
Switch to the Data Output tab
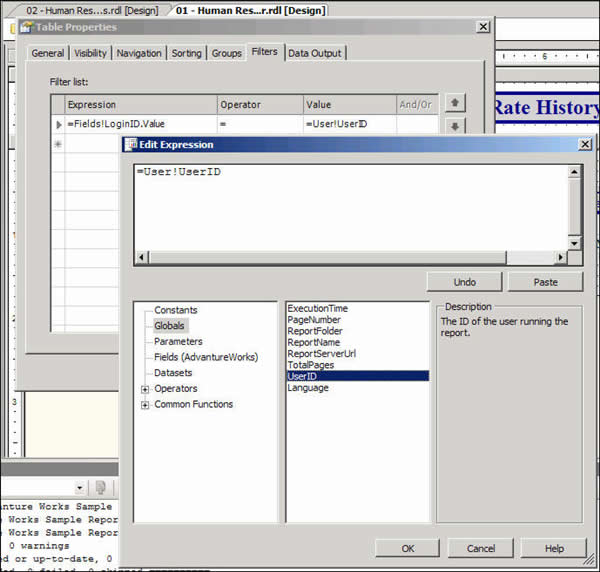click(x=314, y=53)
